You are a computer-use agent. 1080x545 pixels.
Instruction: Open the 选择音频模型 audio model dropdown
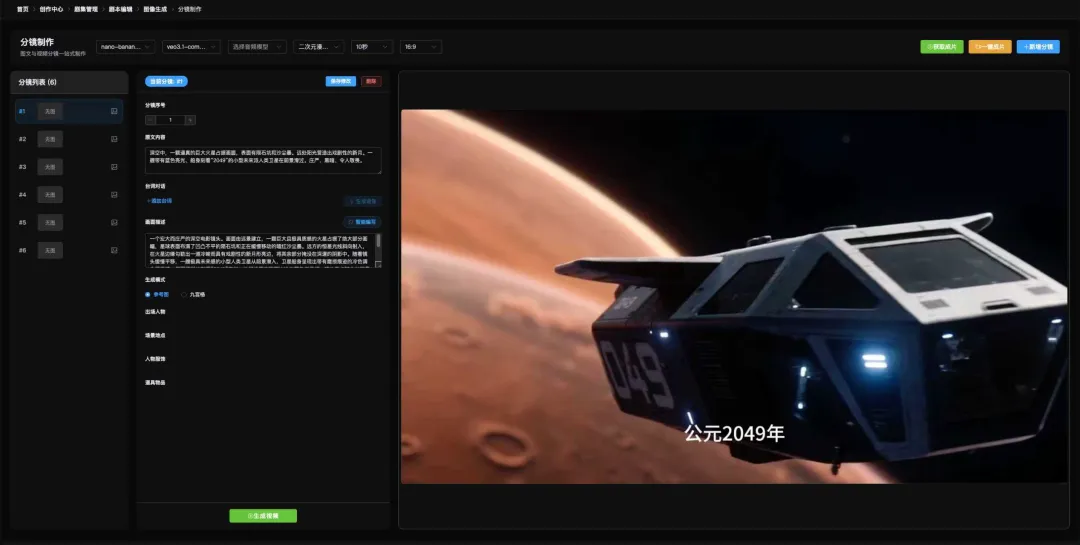pos(257,47)
